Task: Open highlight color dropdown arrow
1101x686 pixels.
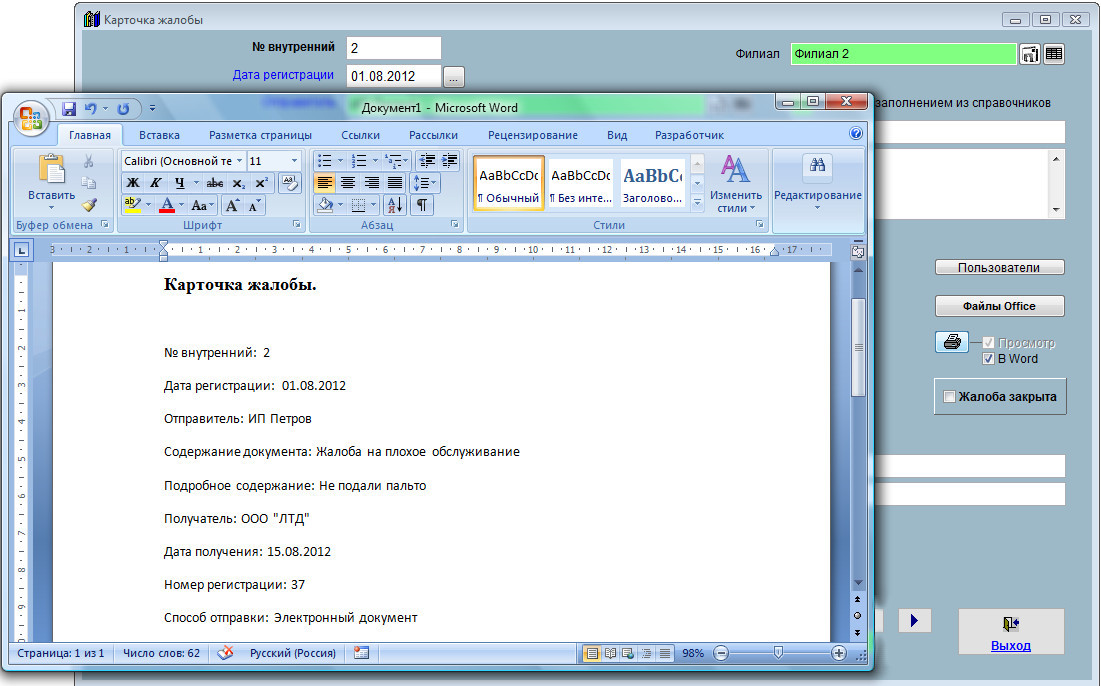Action: (x=148, y=205)
